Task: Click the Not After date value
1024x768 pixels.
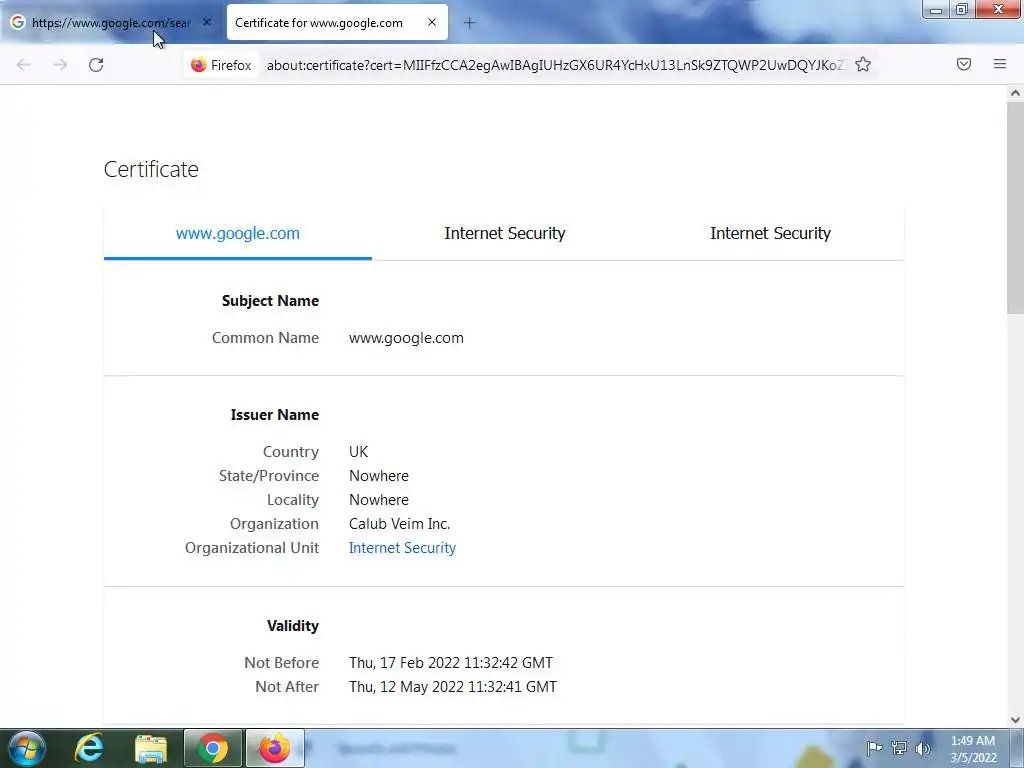Action: (x=453, y=687)
